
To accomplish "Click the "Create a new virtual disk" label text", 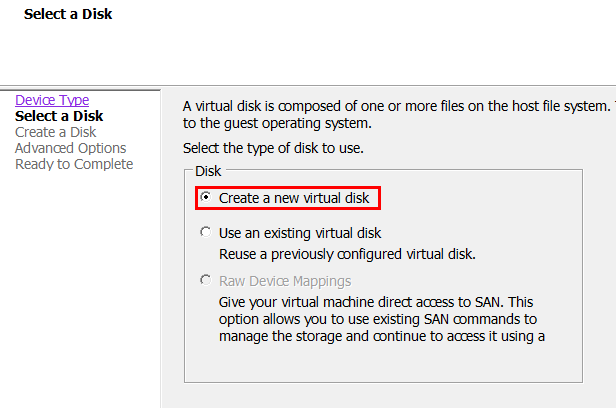I will tap(294, 198).
